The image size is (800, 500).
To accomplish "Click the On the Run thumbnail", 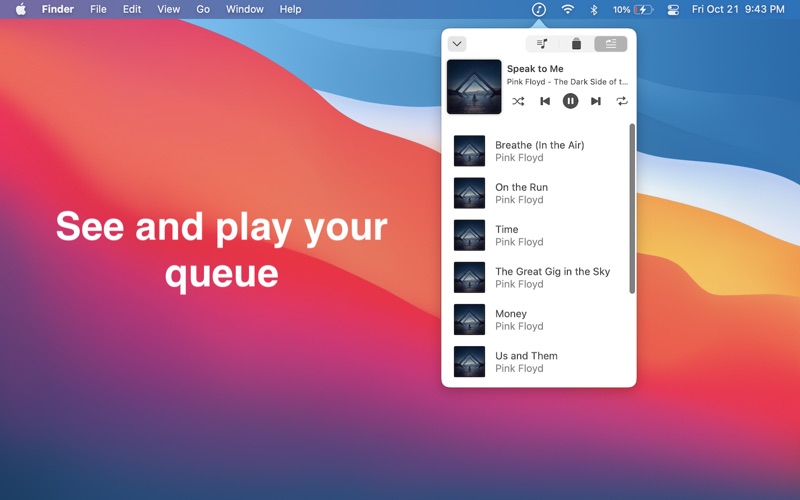I will coord(469,193).
